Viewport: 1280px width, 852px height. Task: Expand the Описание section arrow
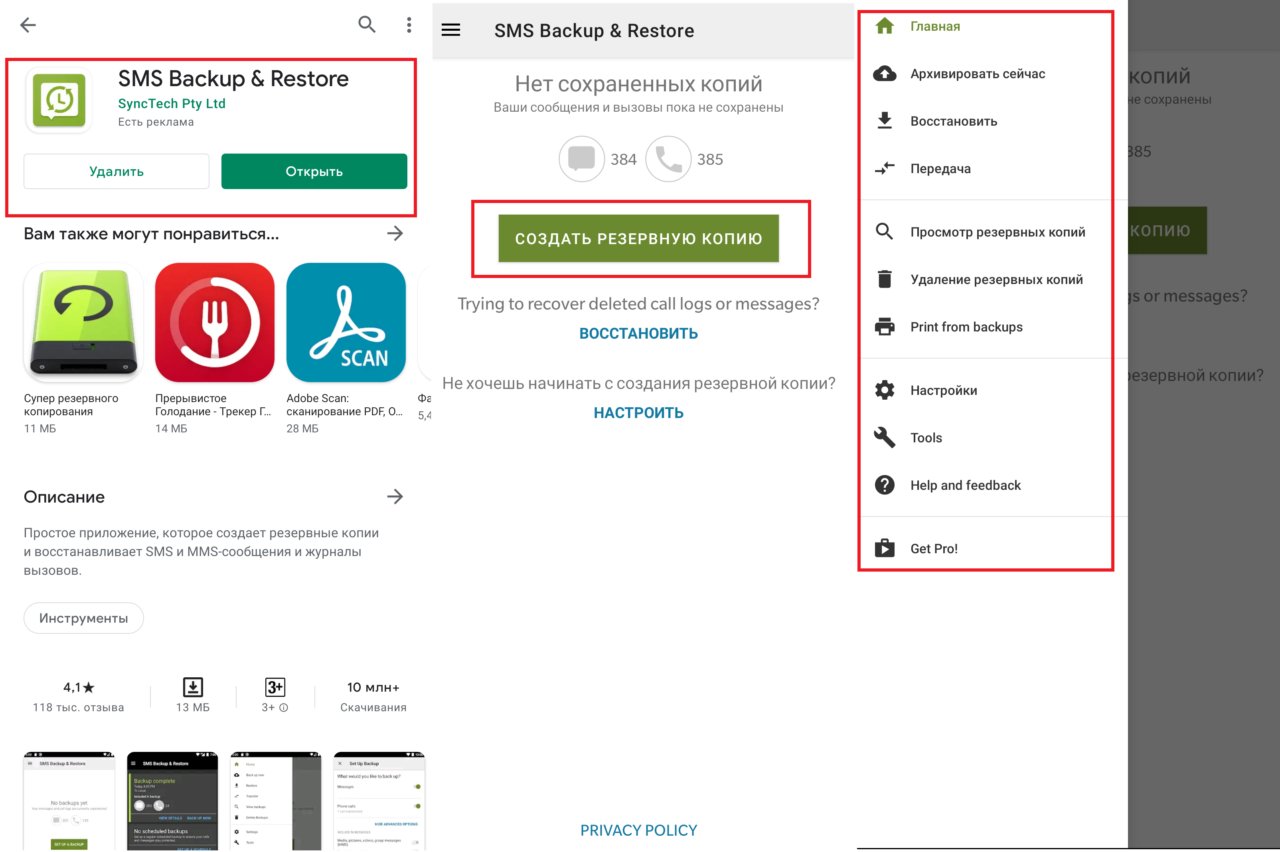coord(395,496)
